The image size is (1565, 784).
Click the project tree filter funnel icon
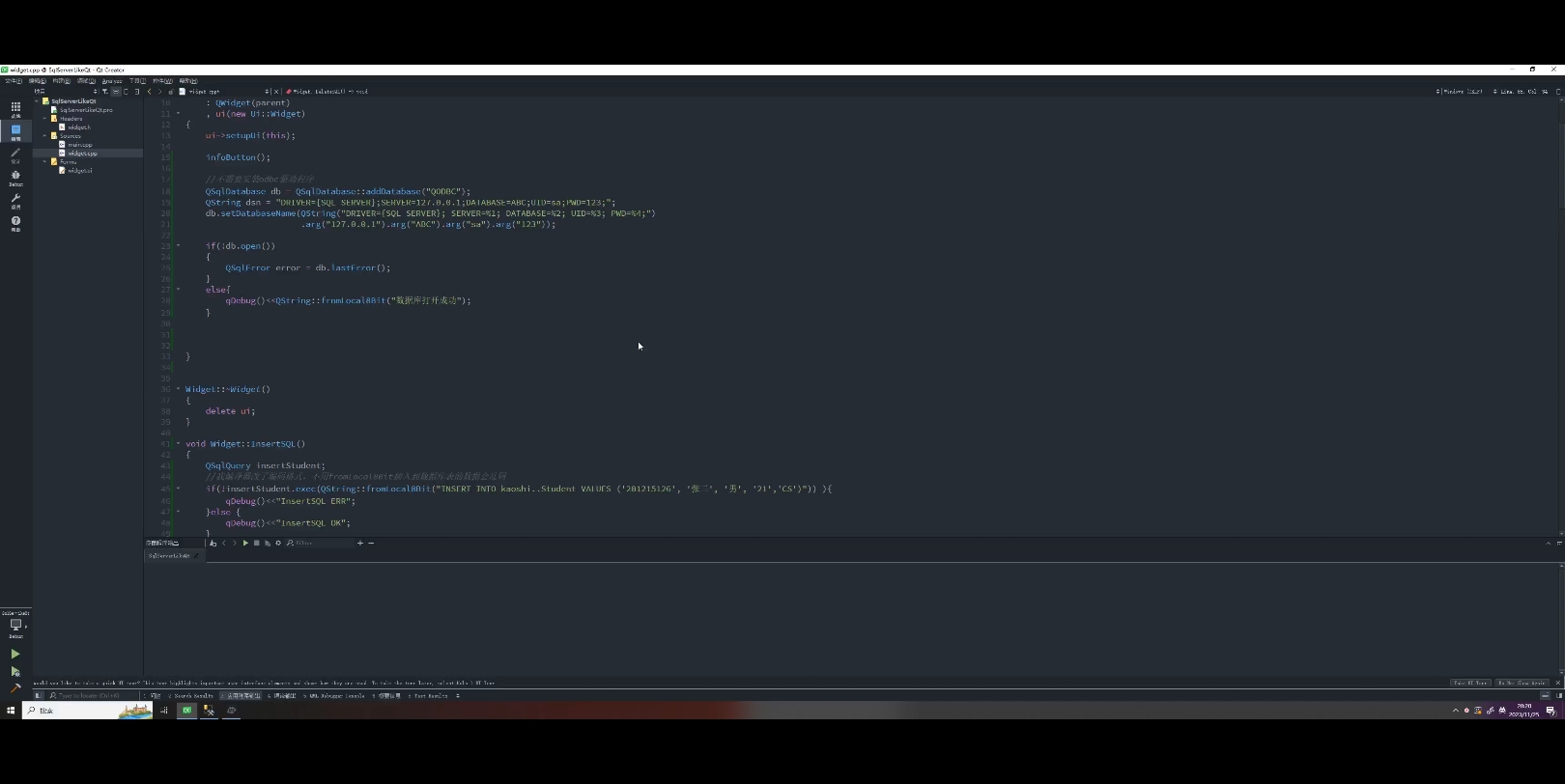(104, 92)
